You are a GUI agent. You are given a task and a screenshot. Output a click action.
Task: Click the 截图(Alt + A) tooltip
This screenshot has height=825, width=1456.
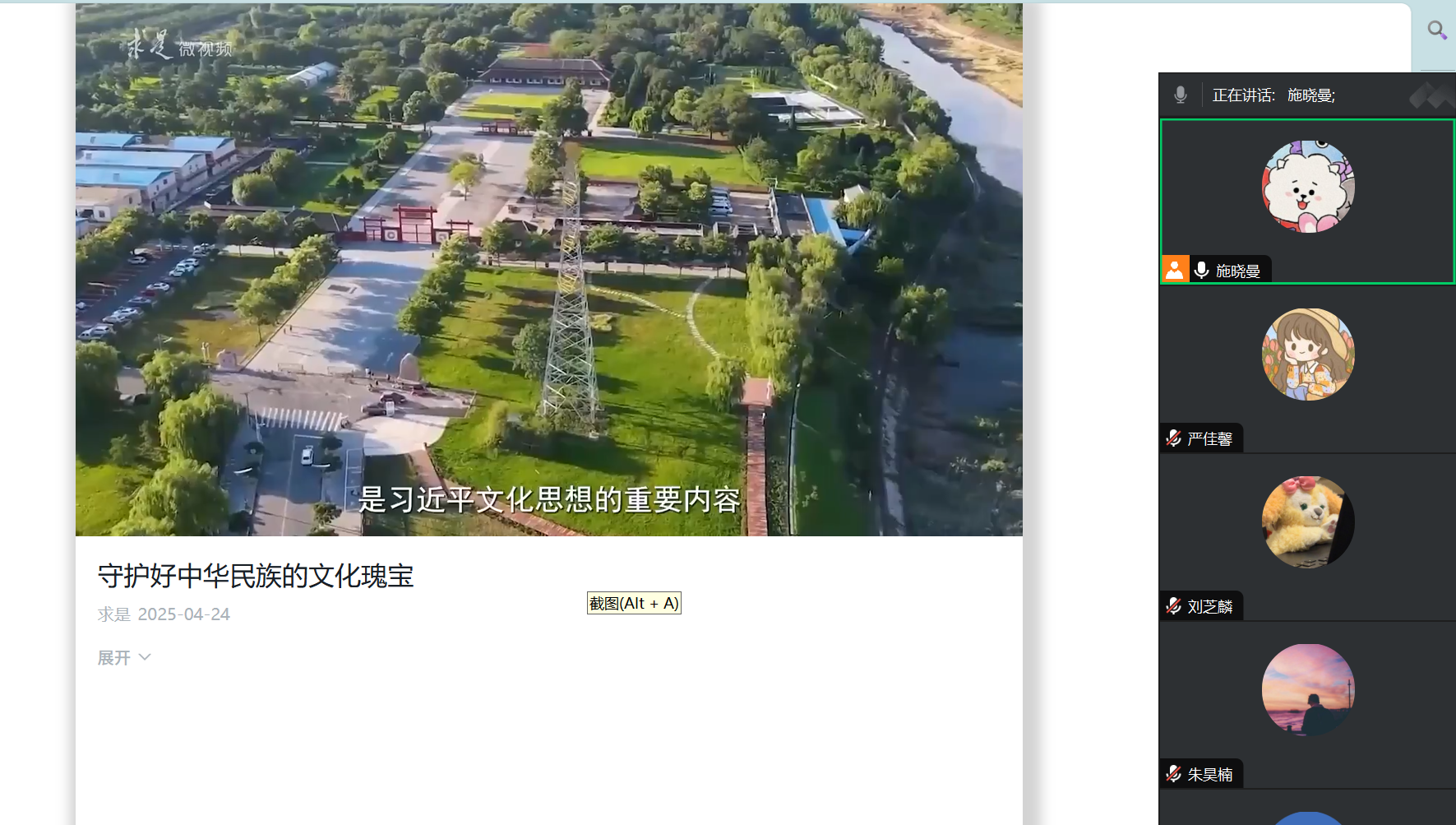click(x=634, y=603)
